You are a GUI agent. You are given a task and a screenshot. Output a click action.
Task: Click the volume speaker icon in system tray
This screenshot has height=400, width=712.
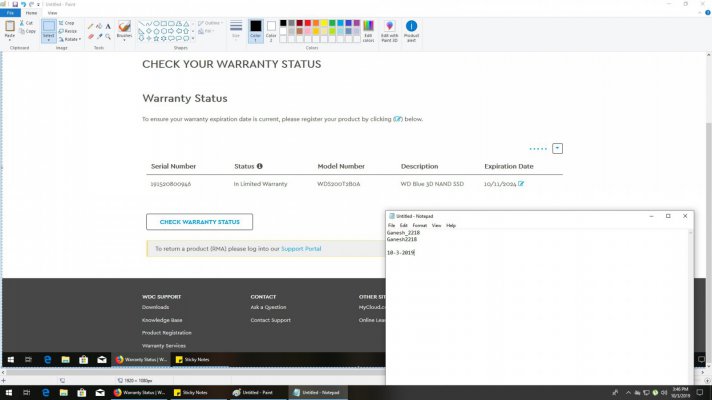coord(664,393)
